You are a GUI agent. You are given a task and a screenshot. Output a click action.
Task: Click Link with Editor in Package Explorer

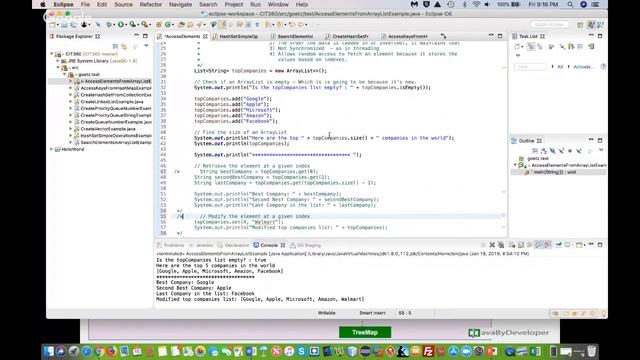coord(124,46)
